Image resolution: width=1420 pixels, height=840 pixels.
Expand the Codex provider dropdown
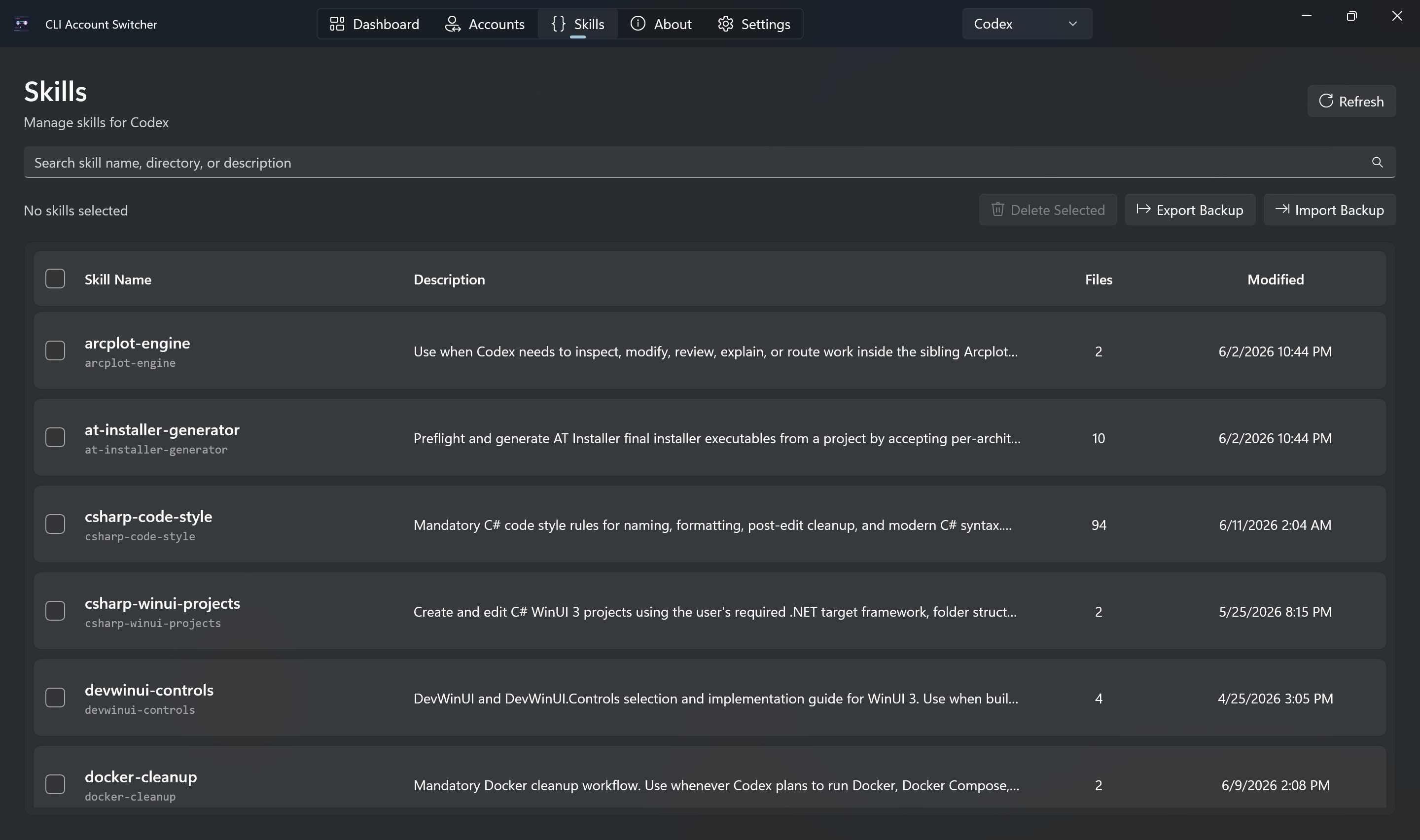click(1027, 24)
